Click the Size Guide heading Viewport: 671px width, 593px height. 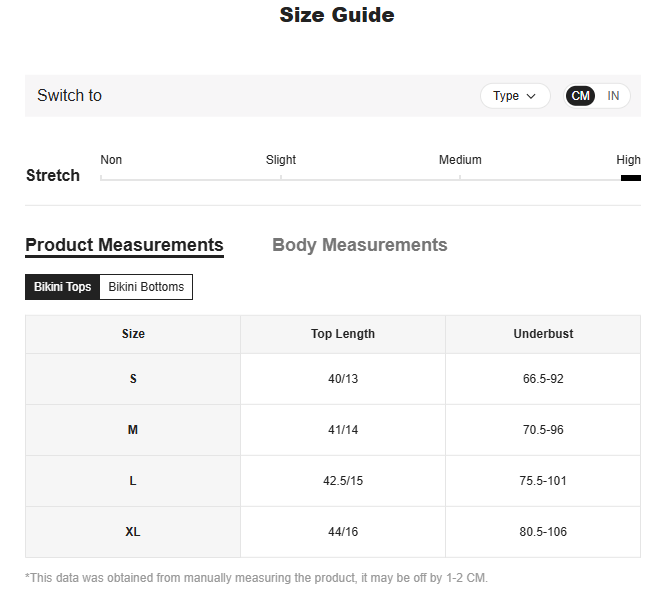(337, 15)
